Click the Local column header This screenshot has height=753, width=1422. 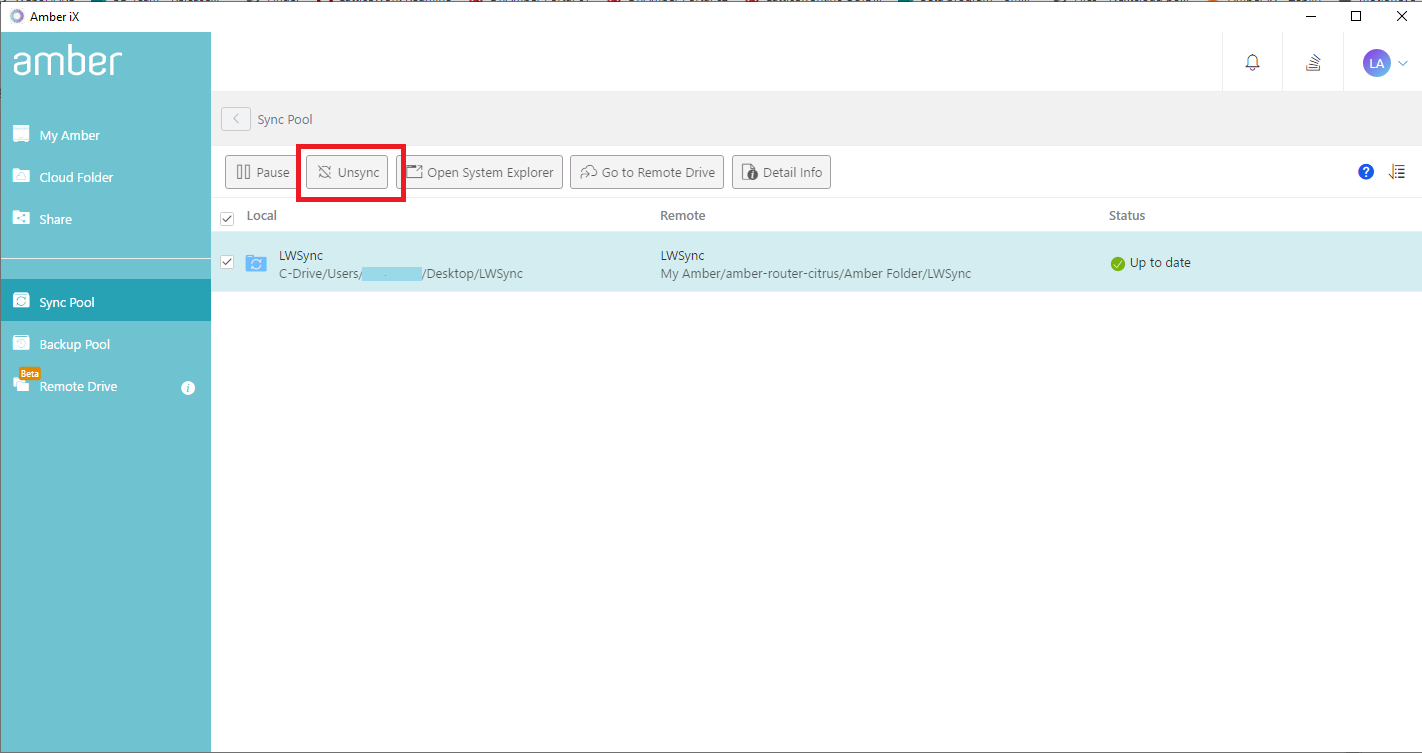(x=262, y=215)
